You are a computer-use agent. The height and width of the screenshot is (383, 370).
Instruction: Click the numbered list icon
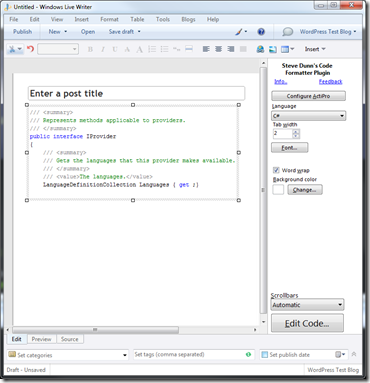coord(152,49)
